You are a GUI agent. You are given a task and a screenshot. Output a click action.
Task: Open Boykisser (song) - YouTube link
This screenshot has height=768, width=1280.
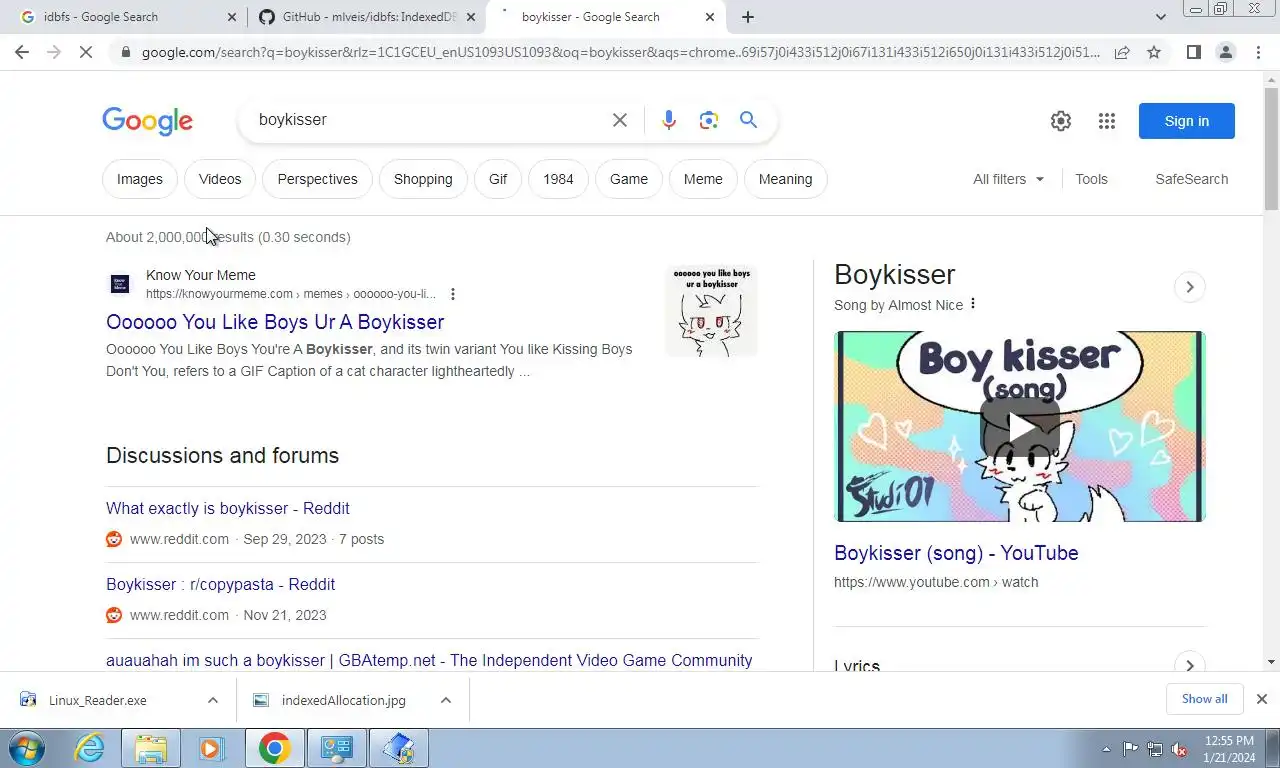tap(956, 553)
